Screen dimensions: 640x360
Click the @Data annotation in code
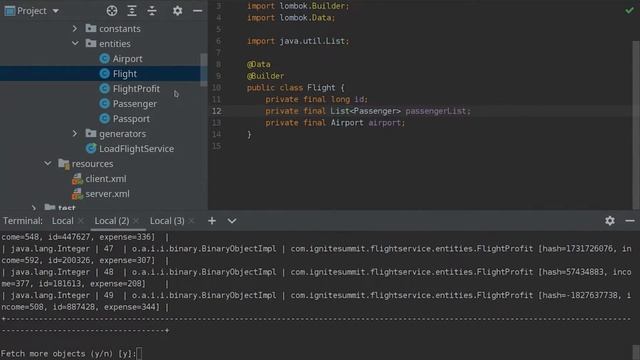[x=258, y=64]
